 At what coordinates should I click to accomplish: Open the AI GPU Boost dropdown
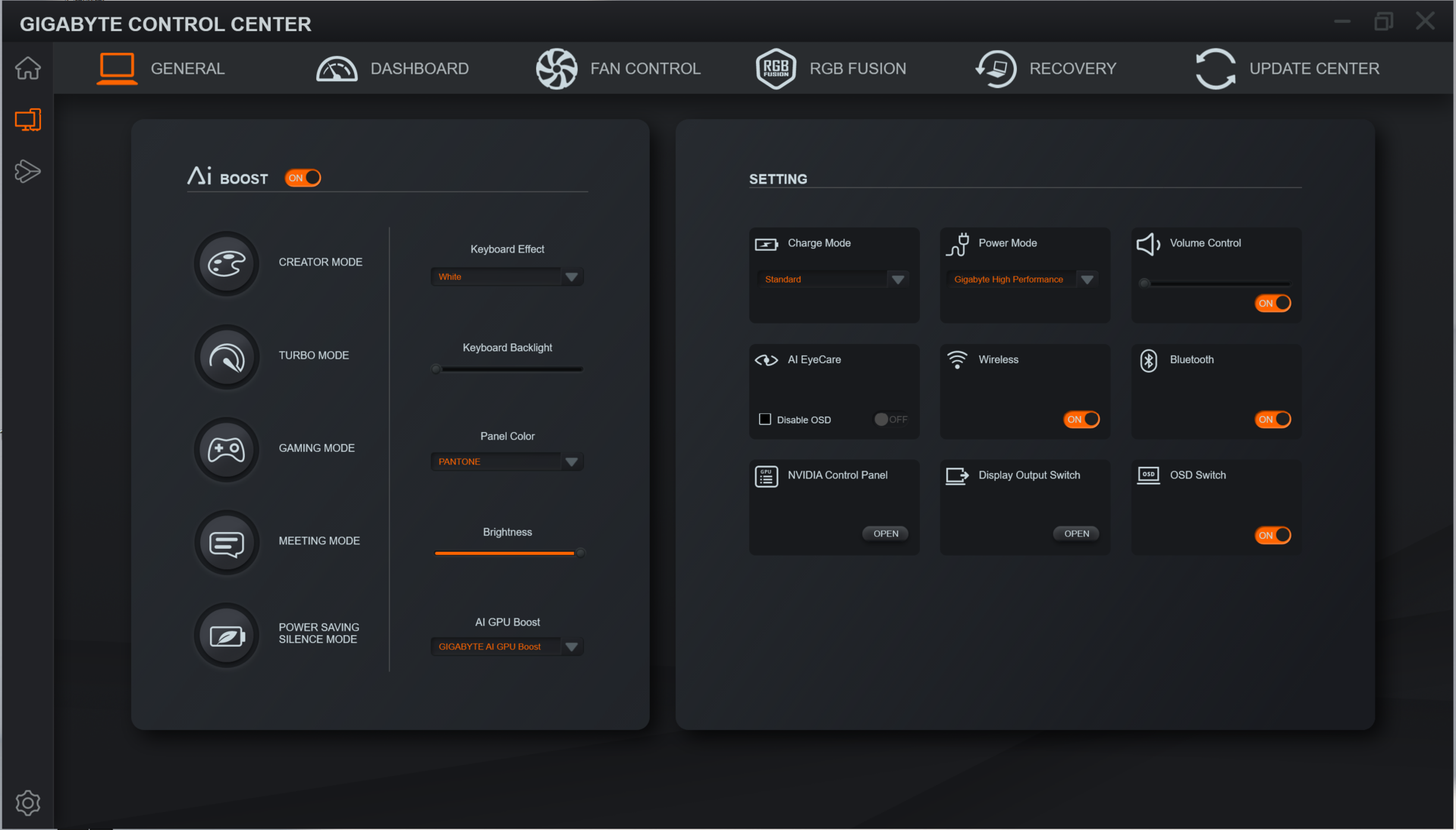[572, 647]
